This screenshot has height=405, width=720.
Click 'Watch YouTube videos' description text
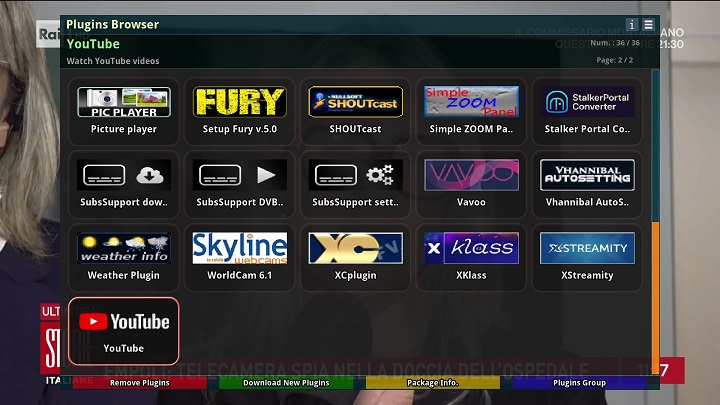click(113, 61)
